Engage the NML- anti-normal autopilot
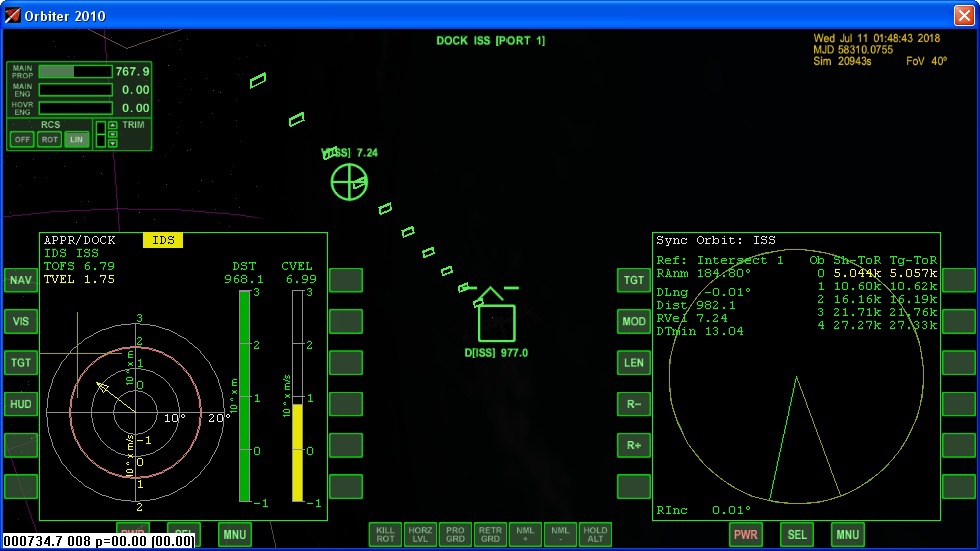This screenshot has height=551, width=980. (x=560, y=534)
